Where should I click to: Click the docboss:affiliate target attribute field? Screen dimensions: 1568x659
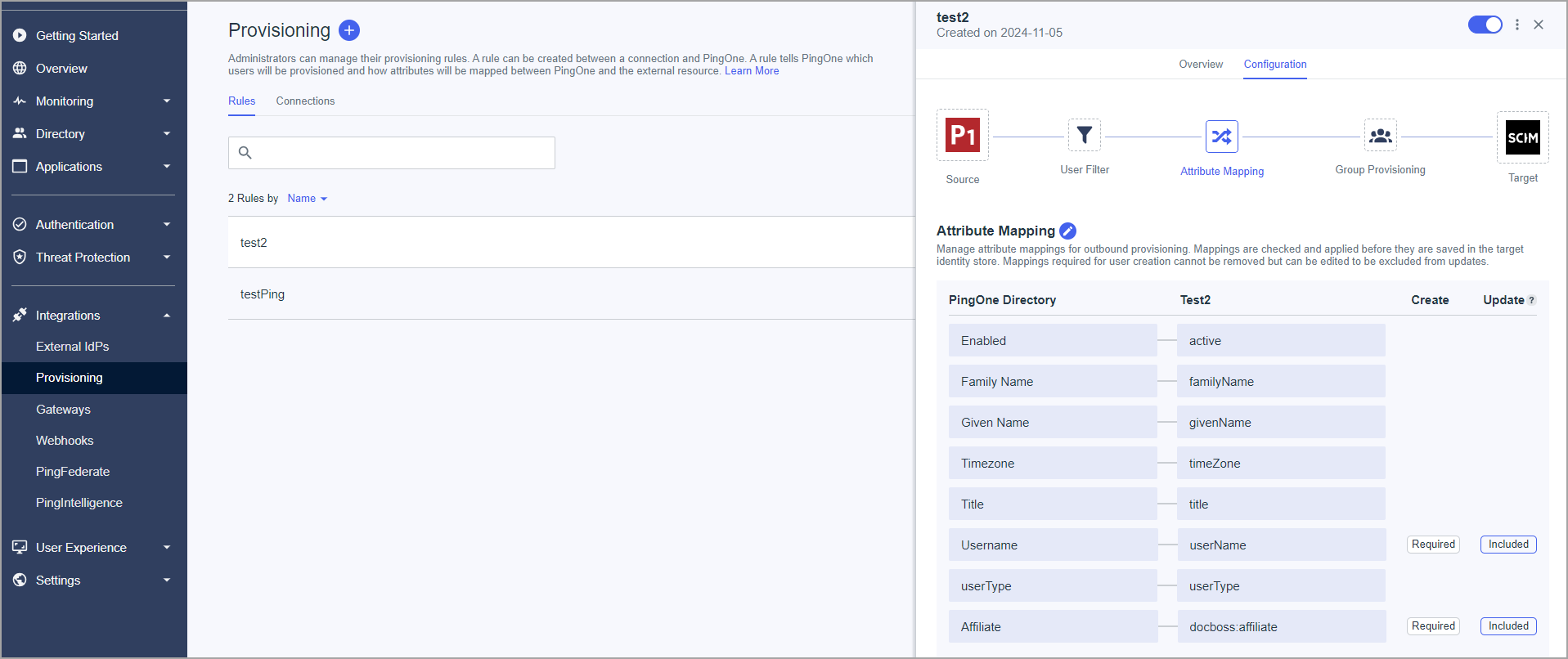[x=1282, y=626]
